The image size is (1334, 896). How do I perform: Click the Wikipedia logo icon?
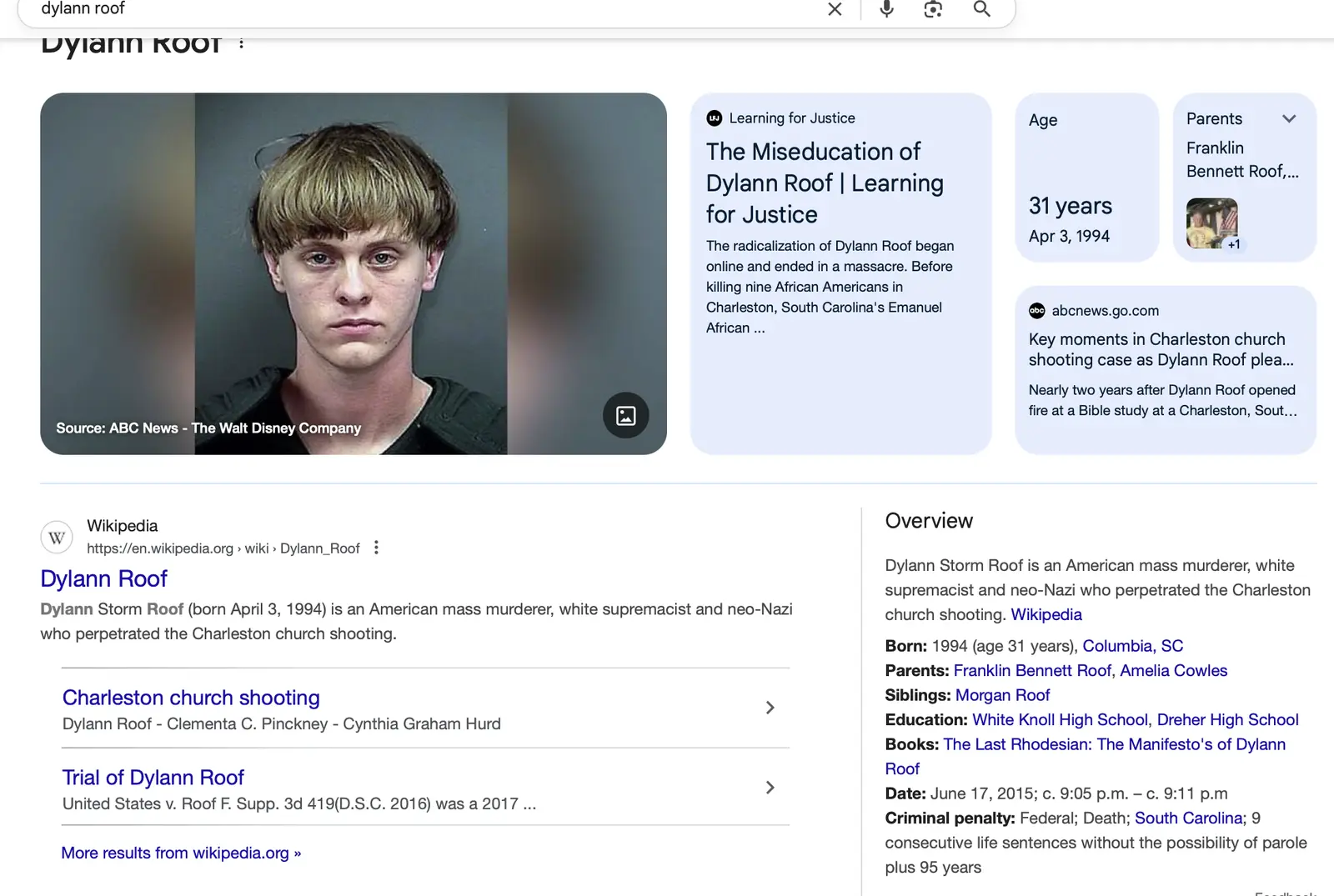56,537
